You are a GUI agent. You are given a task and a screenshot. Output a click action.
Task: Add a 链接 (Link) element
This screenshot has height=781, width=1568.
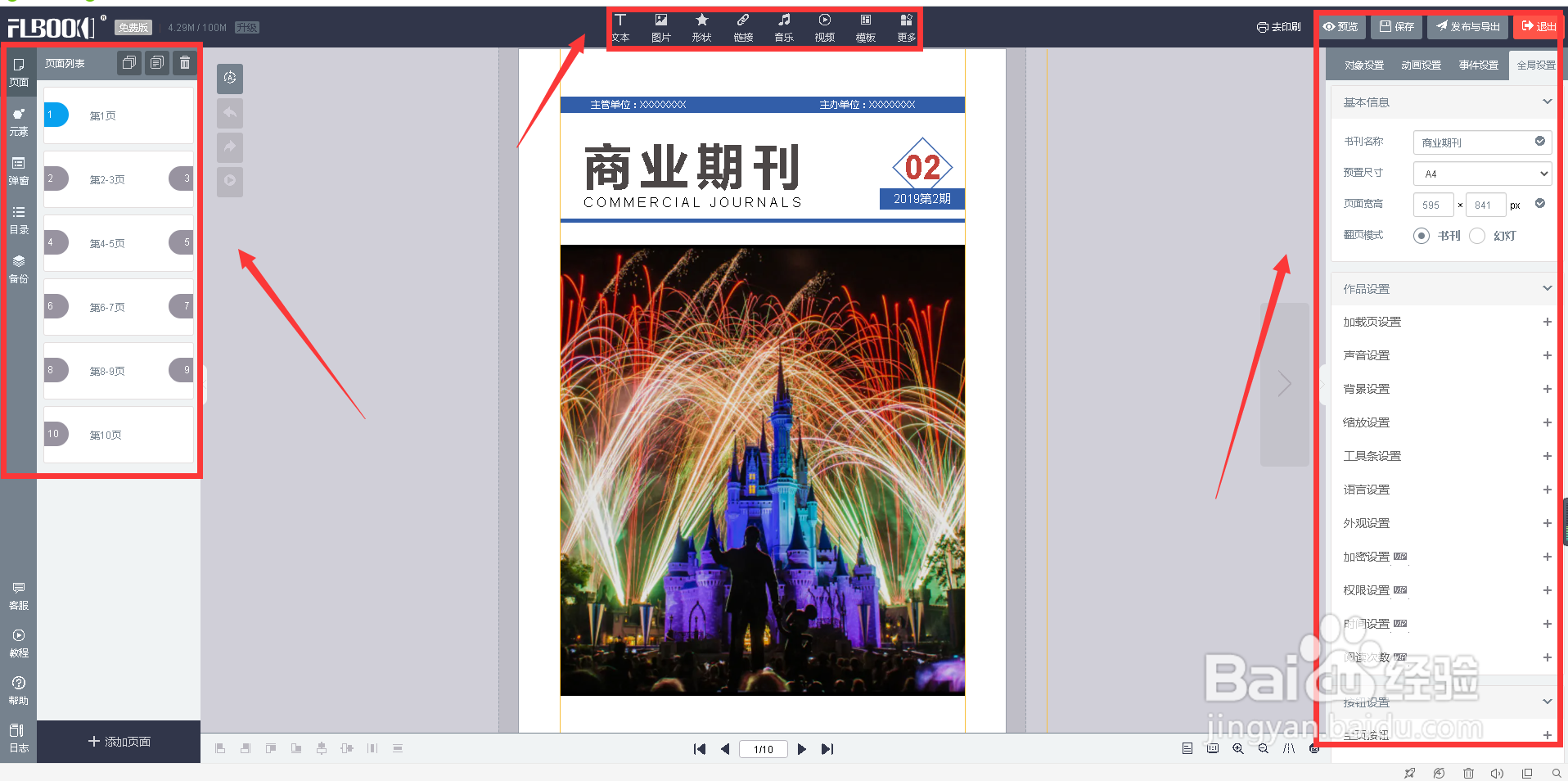[743, 28]
